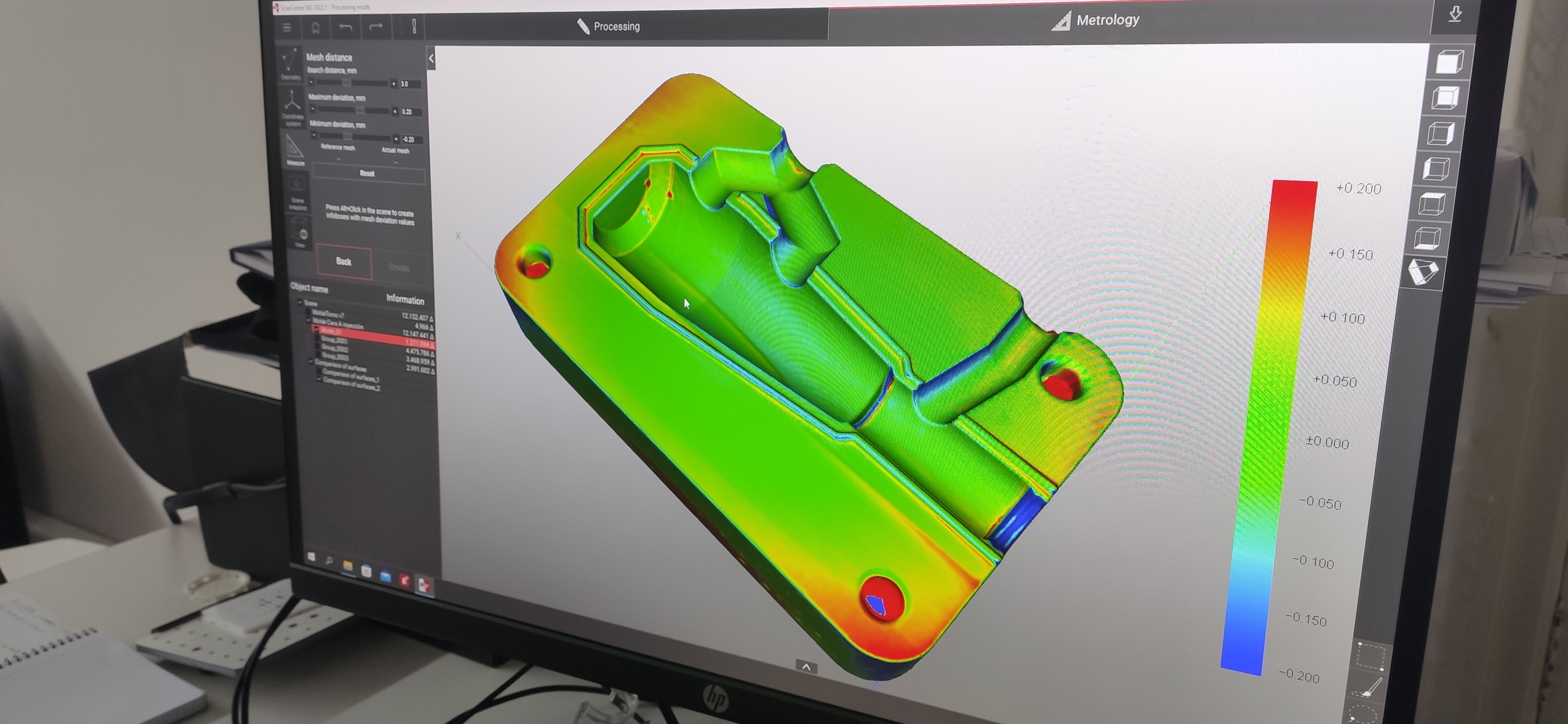Click the Back button
The width and height of the screenshot is (1568, 724).
click(x=344, y=262)
